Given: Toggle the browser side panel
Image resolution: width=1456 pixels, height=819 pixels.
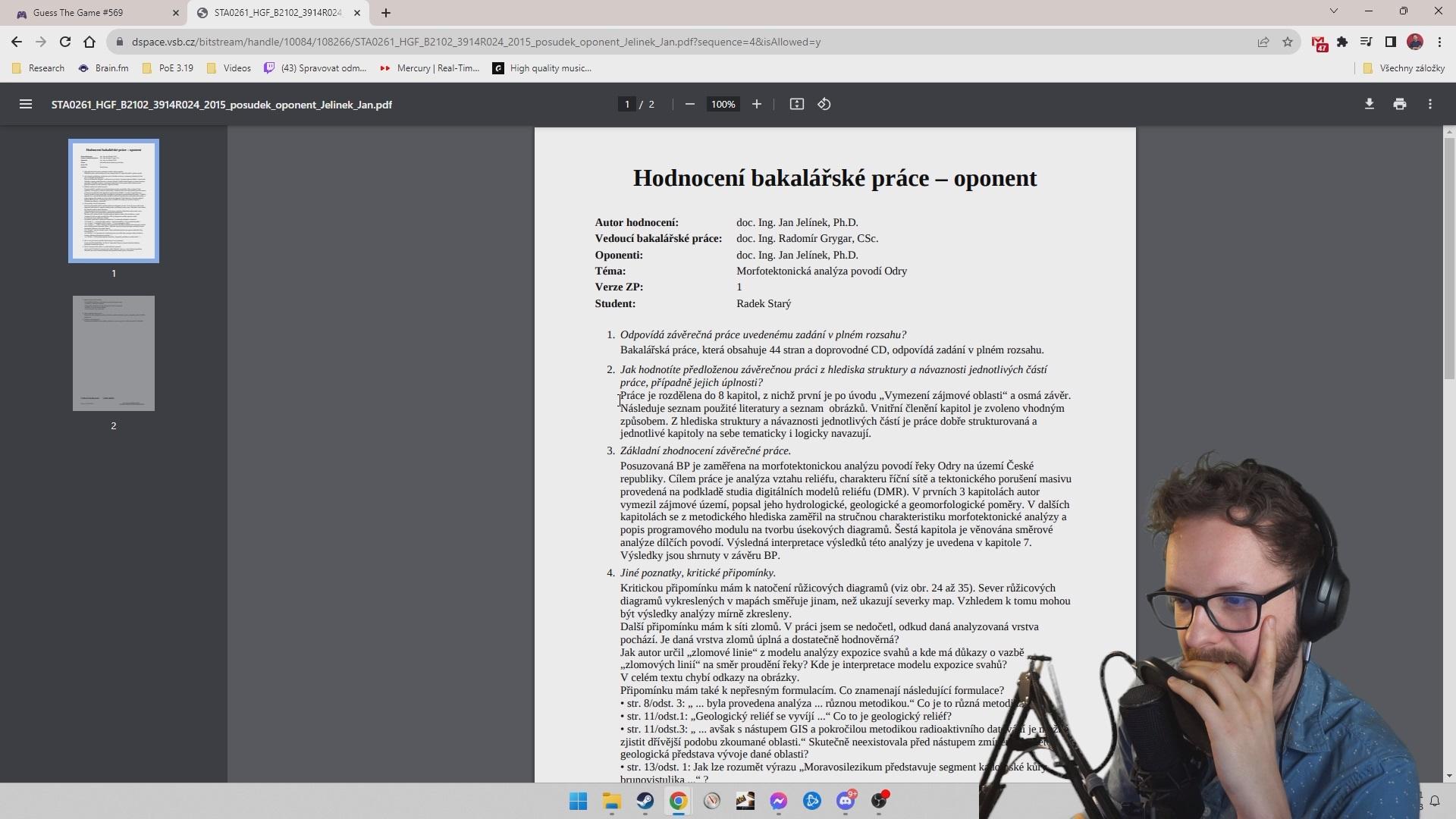Looking at the screenshot, I should [x=1391, y=42].
